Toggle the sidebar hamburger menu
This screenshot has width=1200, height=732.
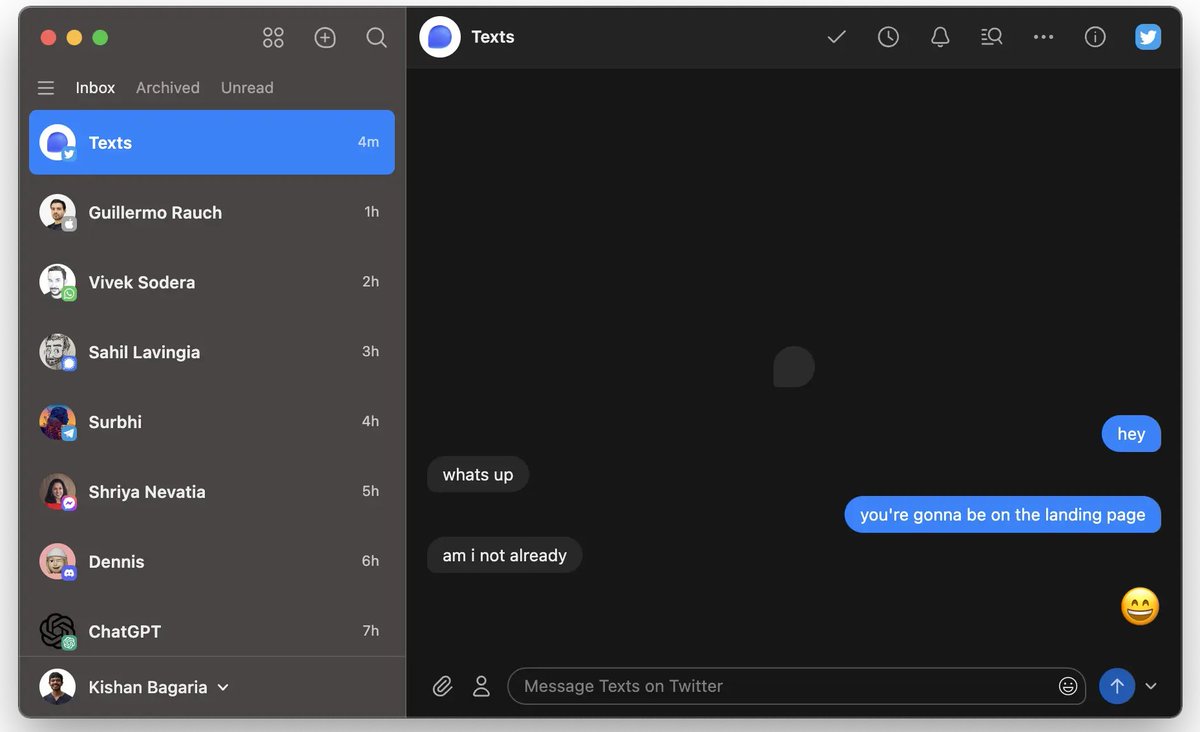(46, 88)
